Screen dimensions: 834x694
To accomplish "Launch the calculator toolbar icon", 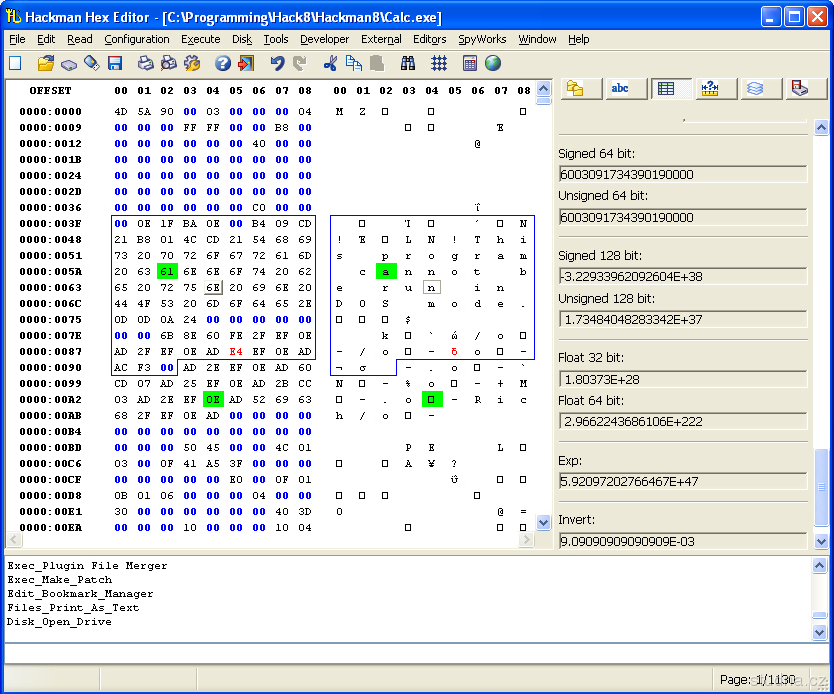I will click(470, 63).
